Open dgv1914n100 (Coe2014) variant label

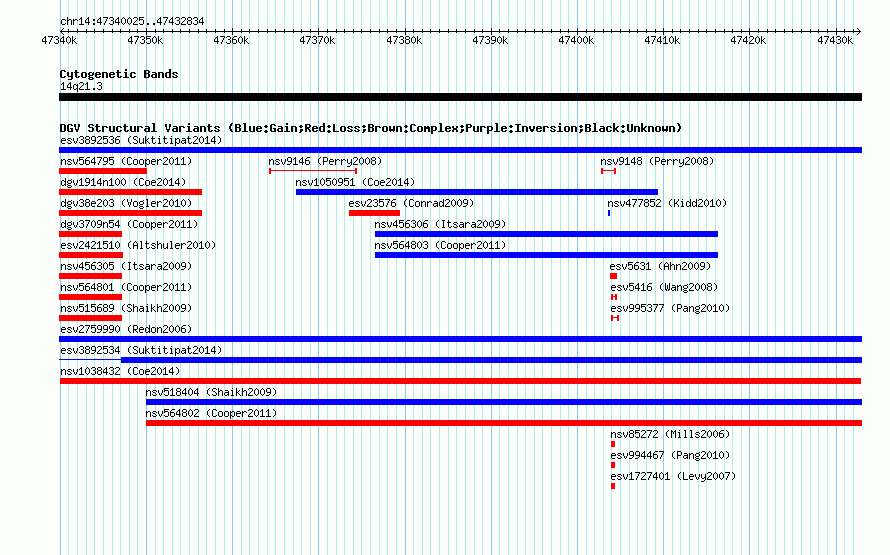123,182
